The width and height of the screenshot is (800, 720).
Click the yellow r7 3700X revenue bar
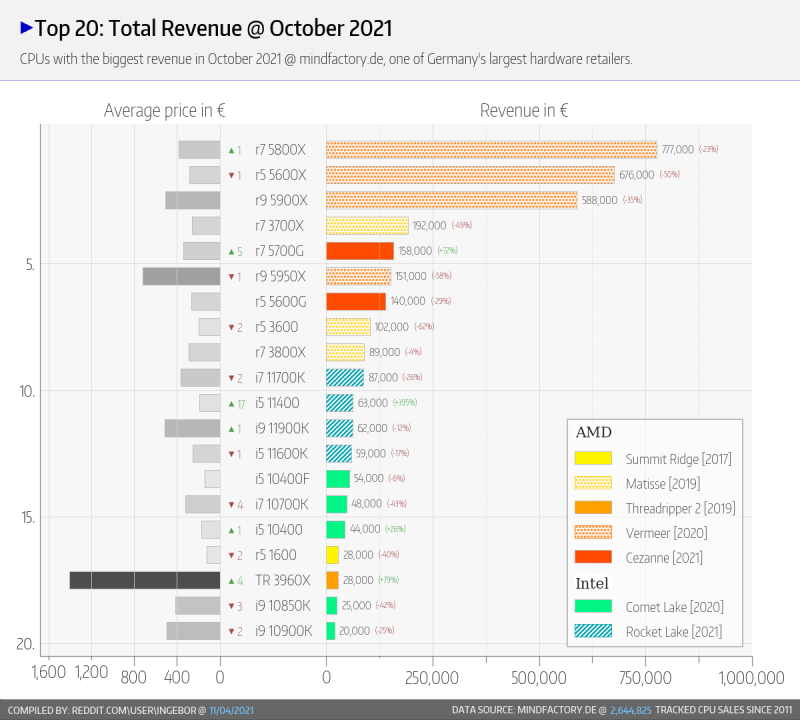(367, 226)
